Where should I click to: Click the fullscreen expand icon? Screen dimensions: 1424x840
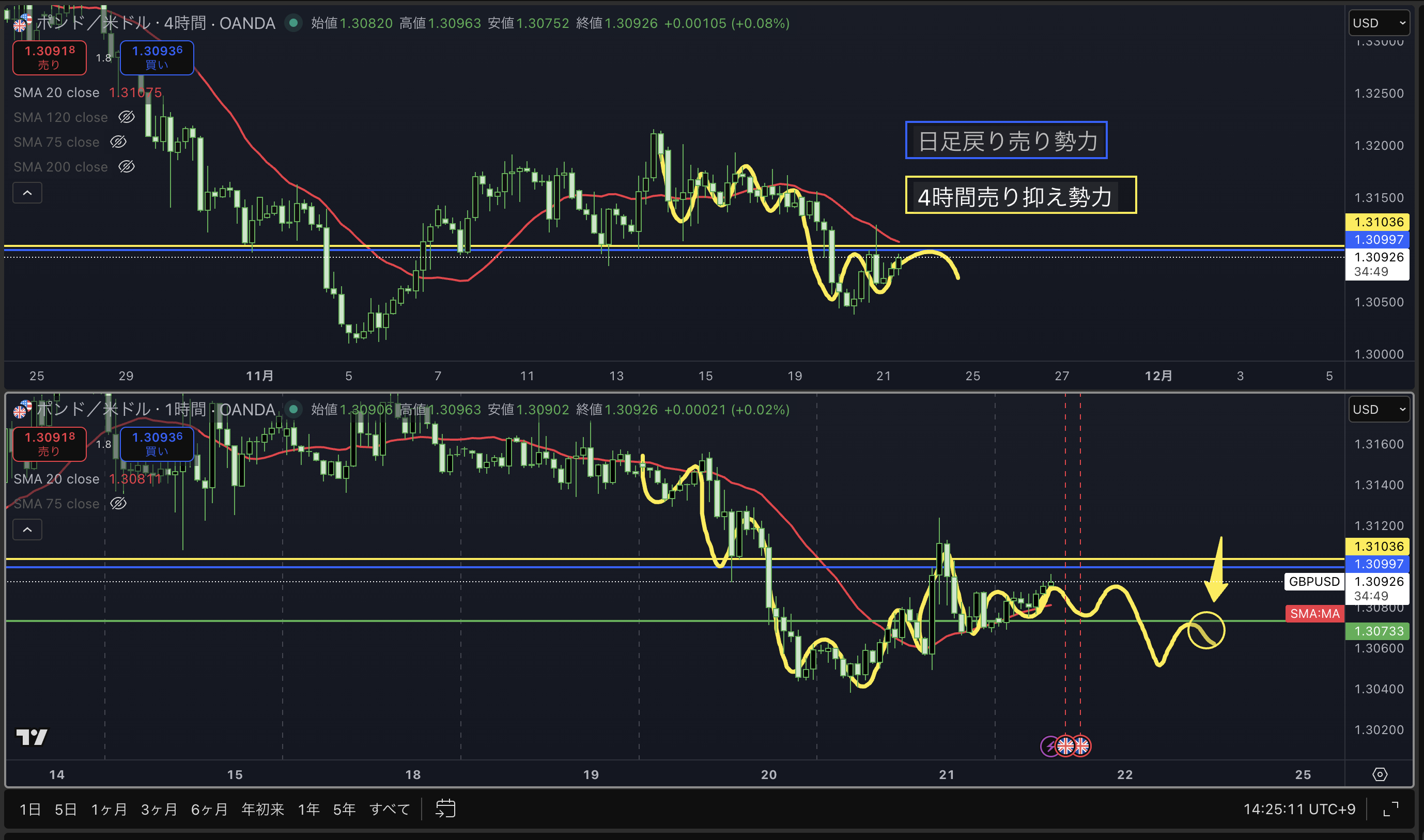pyautogui.click(x=1390, y=809)
